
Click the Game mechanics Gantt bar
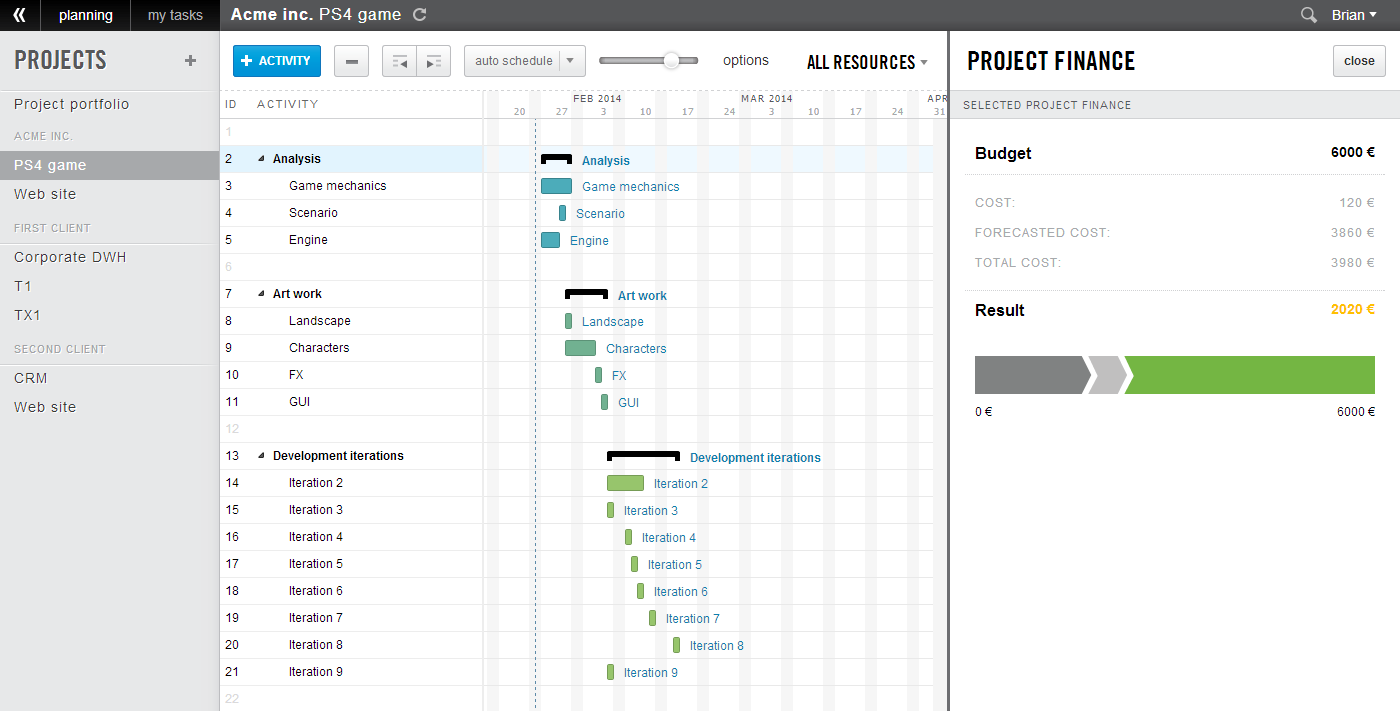(x=556, y=186)
